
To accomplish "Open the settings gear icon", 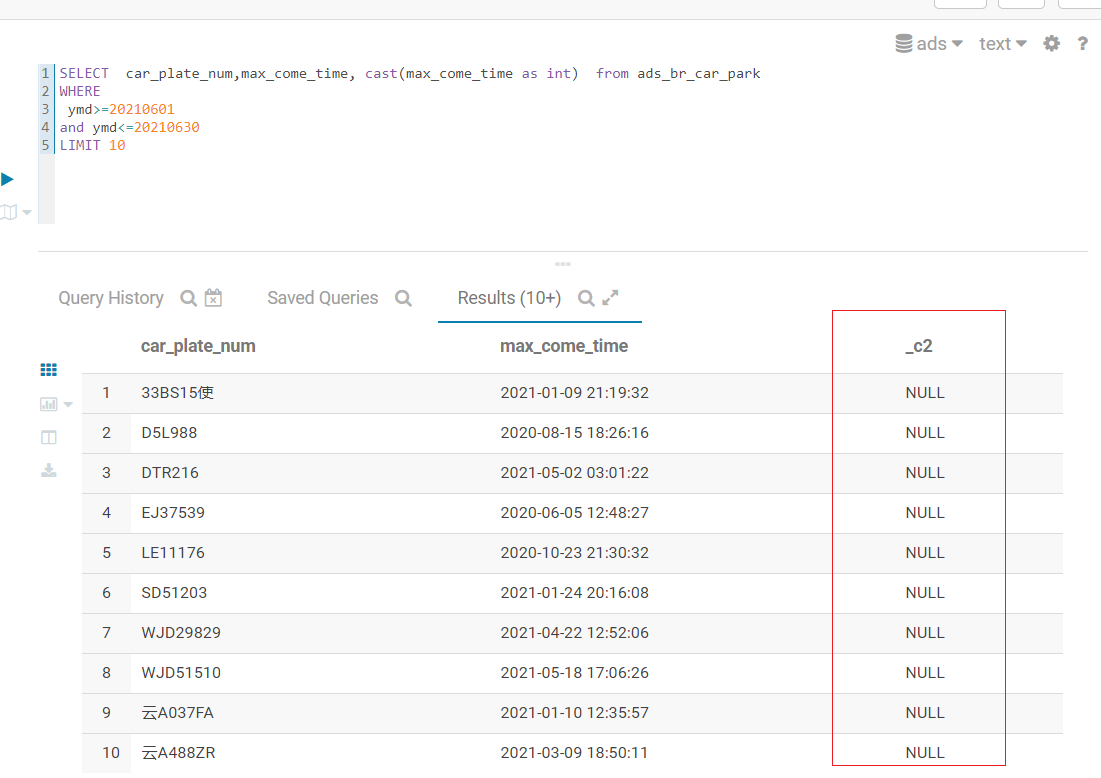I will pos(1051,44).
